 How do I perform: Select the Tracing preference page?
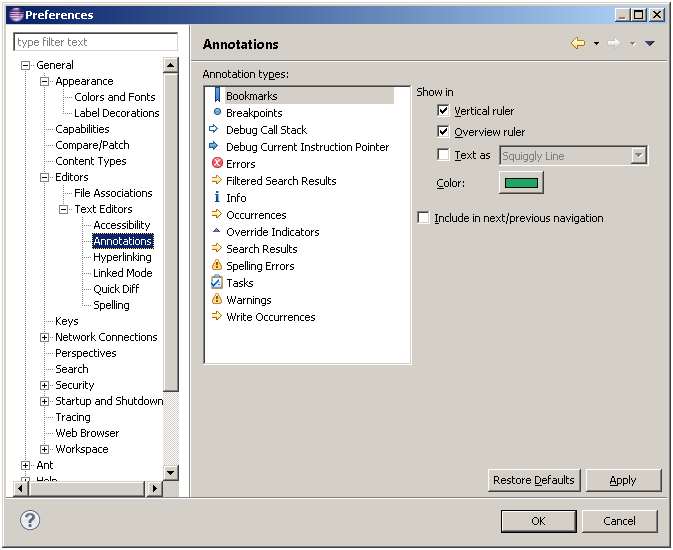click(73, 417)
